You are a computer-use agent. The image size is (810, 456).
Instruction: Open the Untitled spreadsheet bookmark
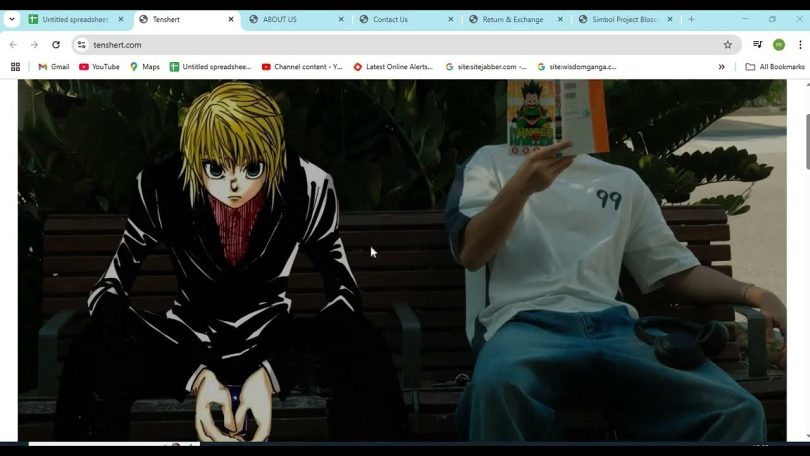click(211, 67)
